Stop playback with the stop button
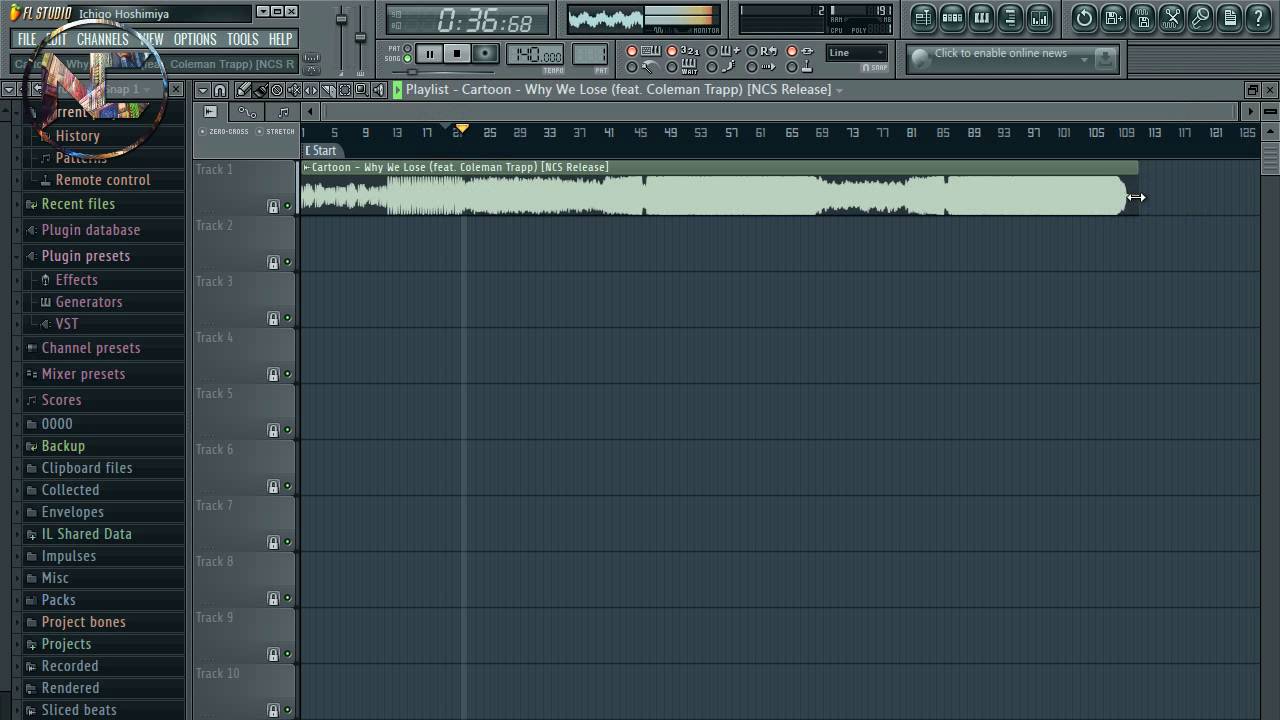 coord(457,54)
